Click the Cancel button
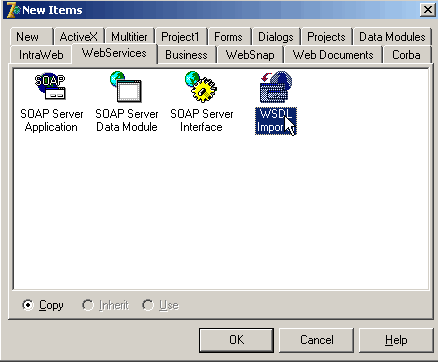 pyautogui.click(x=316, y=340)
